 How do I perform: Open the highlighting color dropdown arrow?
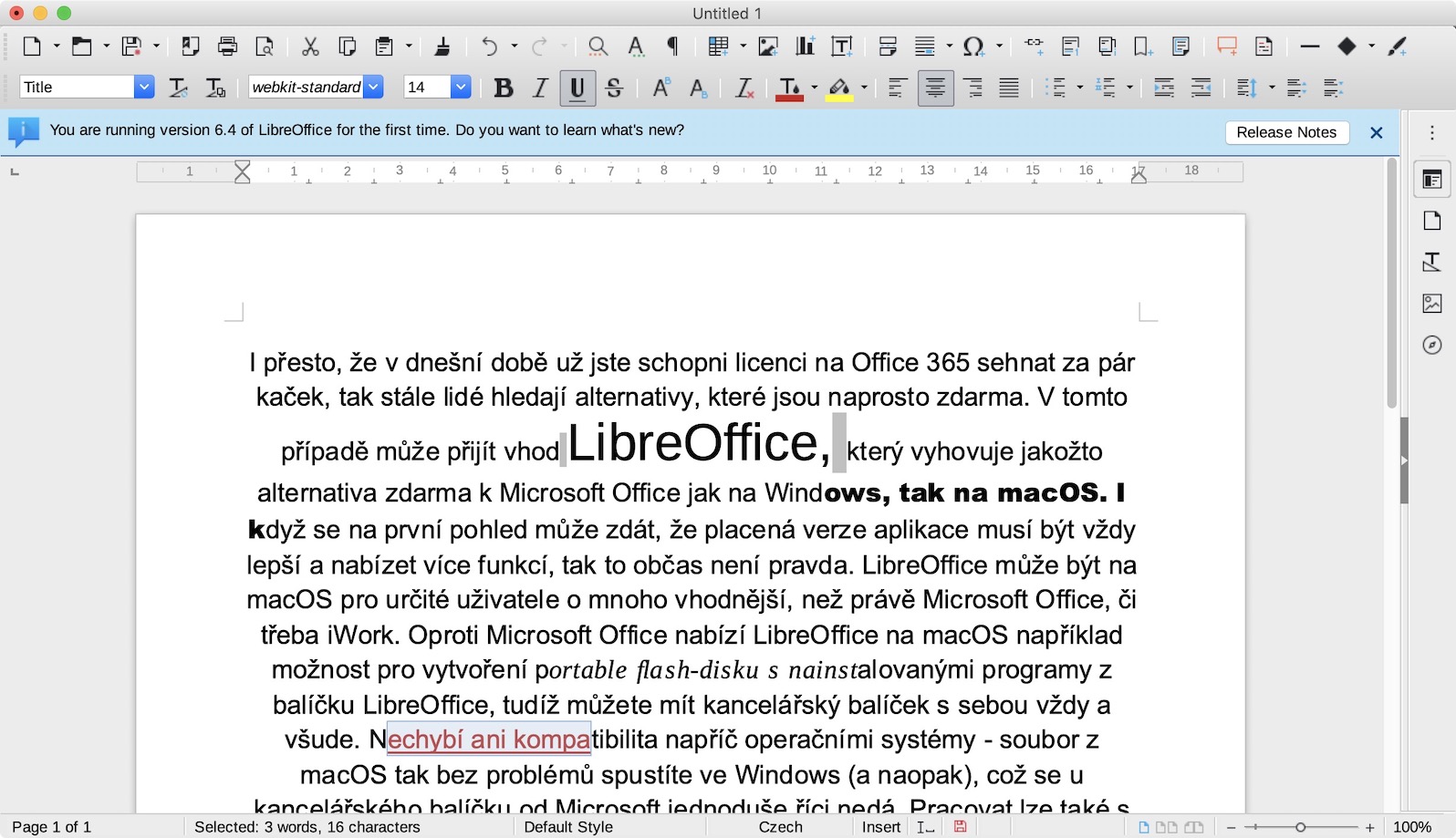[864, 88]
